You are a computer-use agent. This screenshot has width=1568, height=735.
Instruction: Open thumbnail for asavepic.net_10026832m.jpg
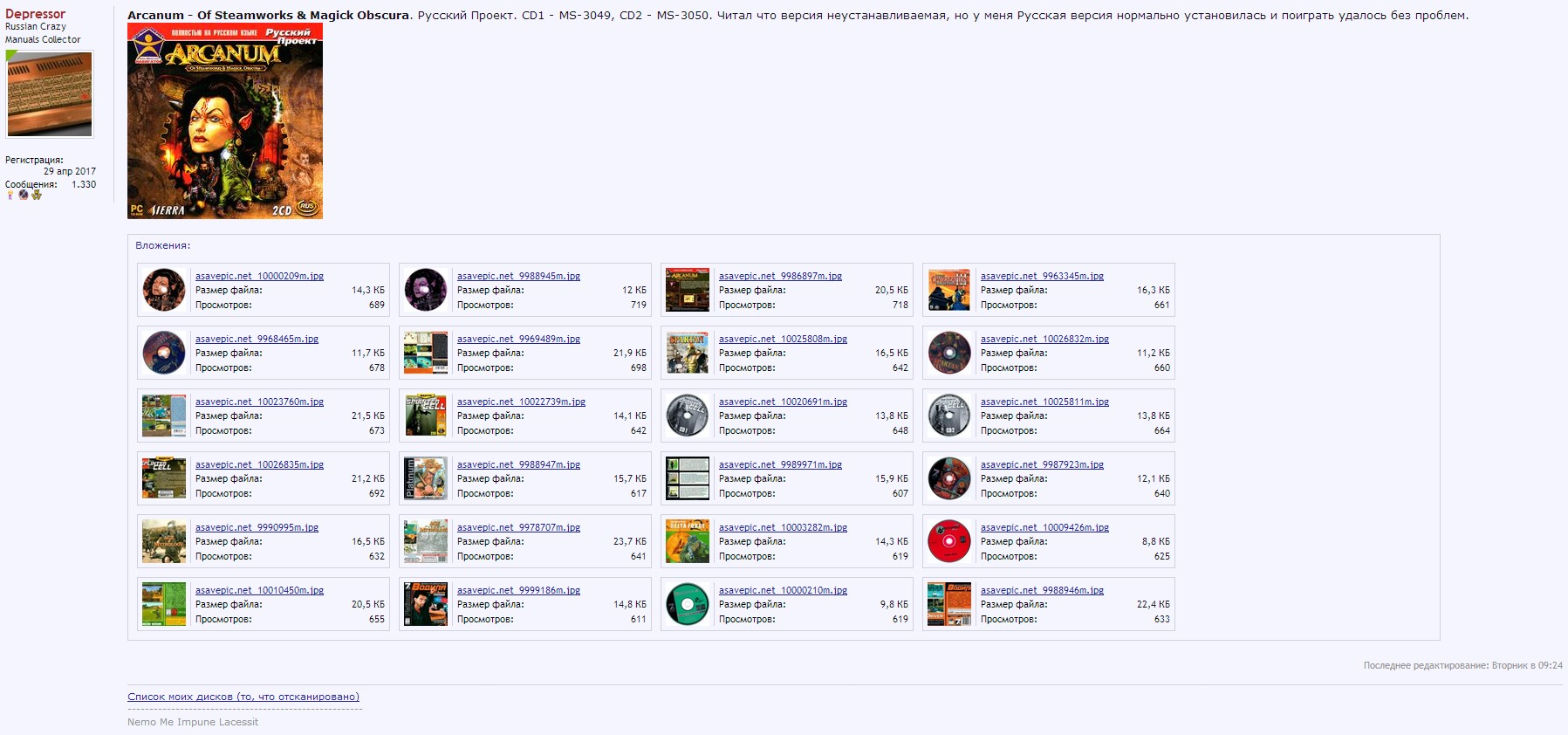pos(949,353)
